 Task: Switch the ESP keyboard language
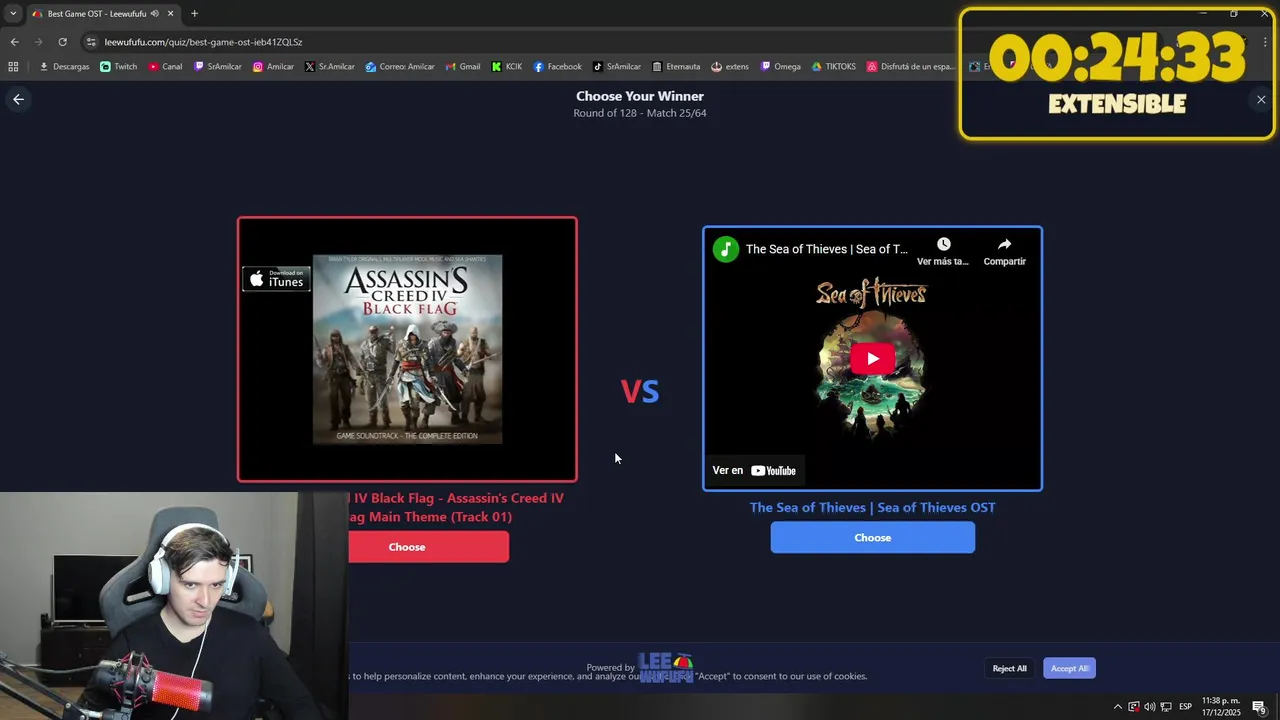1185,707
